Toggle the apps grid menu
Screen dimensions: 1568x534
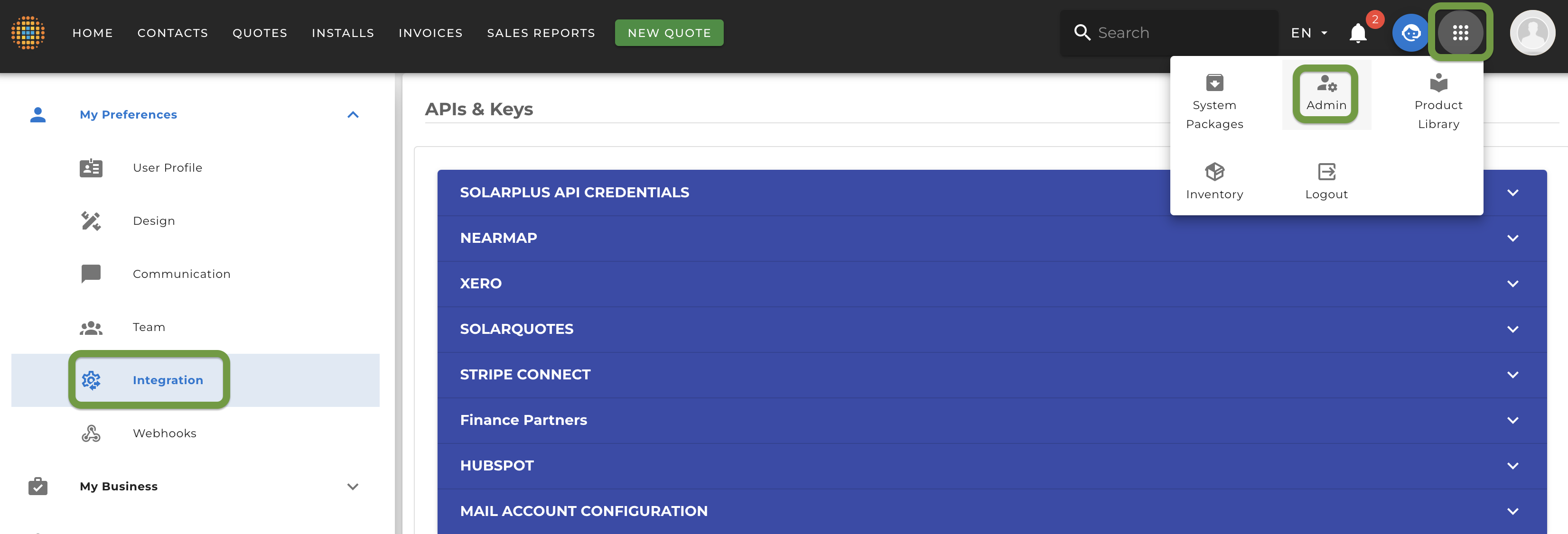coord(1460,33)
